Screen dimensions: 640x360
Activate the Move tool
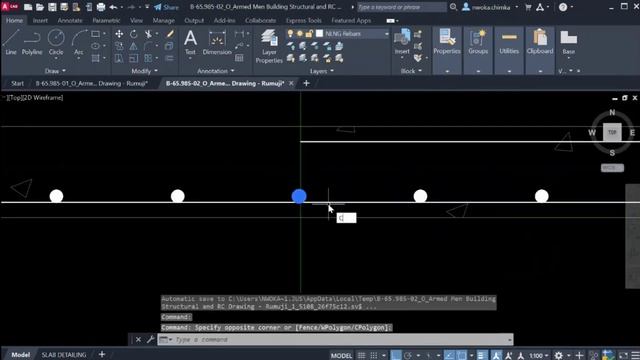(x=119, y=34)
